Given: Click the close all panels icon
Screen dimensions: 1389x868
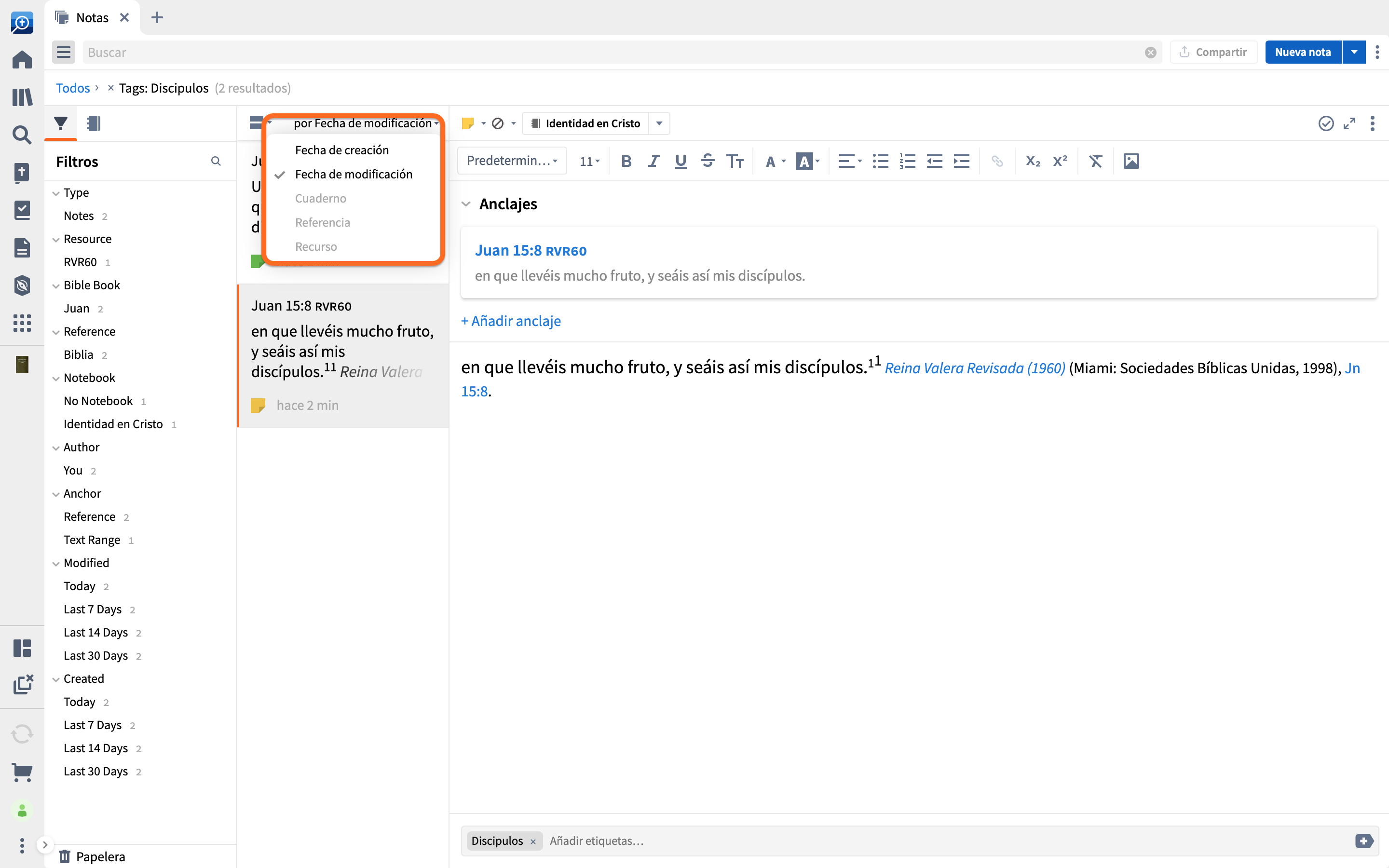Looking at the screenshot, I should (23, 684).
